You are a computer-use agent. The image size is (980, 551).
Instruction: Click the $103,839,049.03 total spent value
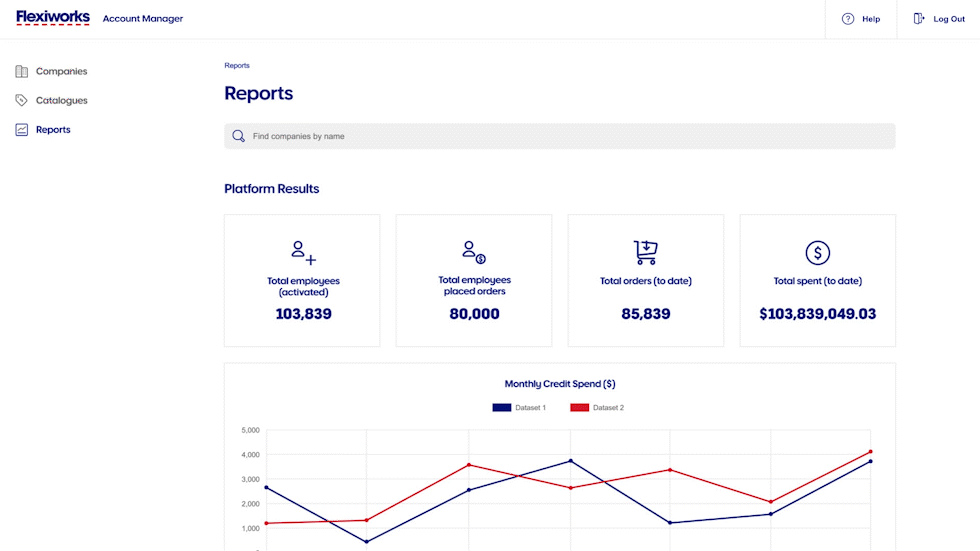click(818, 314)
